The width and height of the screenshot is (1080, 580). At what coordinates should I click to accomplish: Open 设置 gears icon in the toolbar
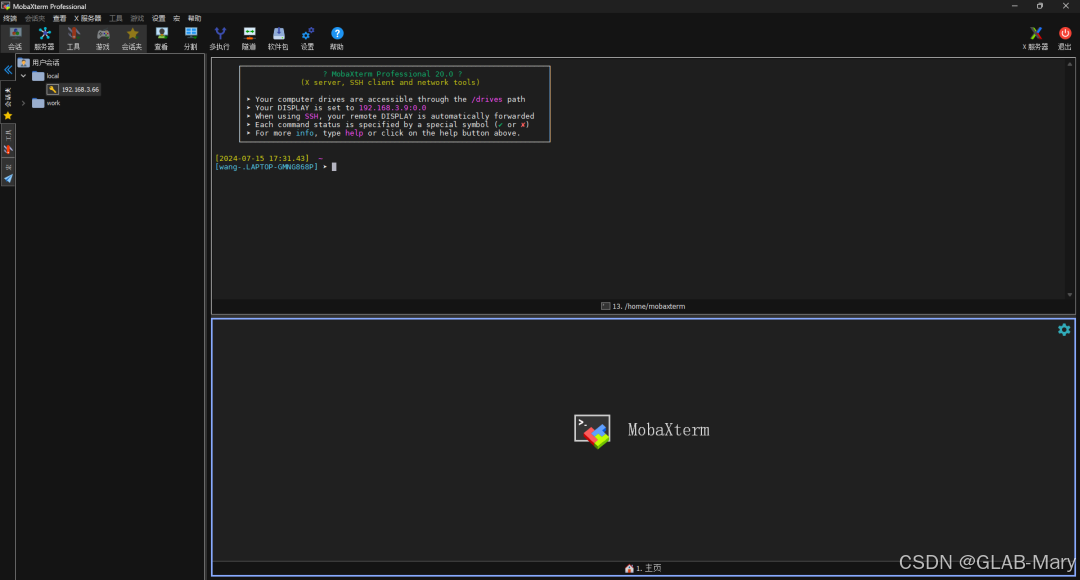[307, 39]
